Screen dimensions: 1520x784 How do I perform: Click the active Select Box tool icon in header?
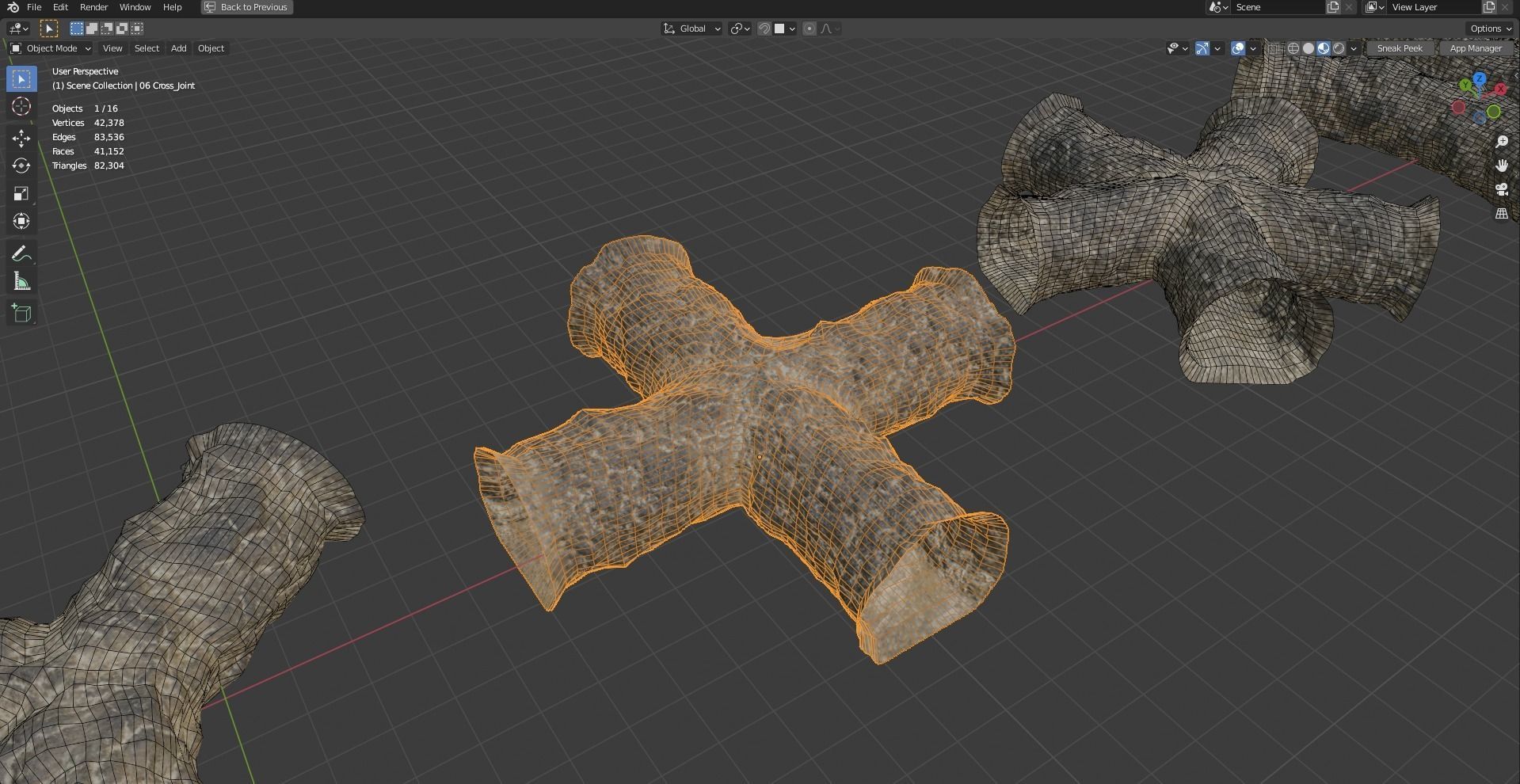[x=48, y=29]
